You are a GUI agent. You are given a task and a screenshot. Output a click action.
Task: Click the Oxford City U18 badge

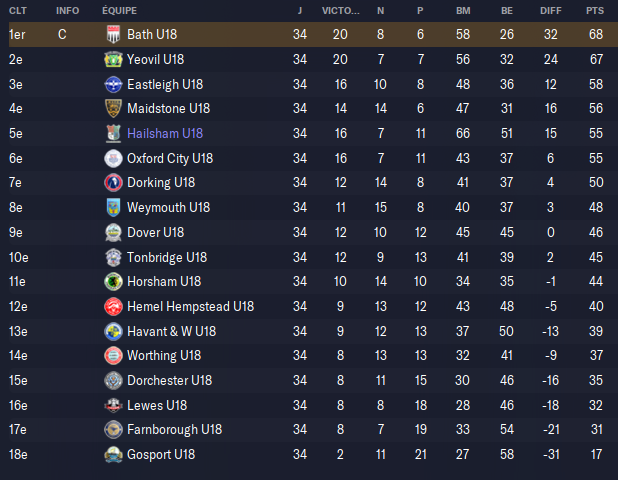[113, 158]
